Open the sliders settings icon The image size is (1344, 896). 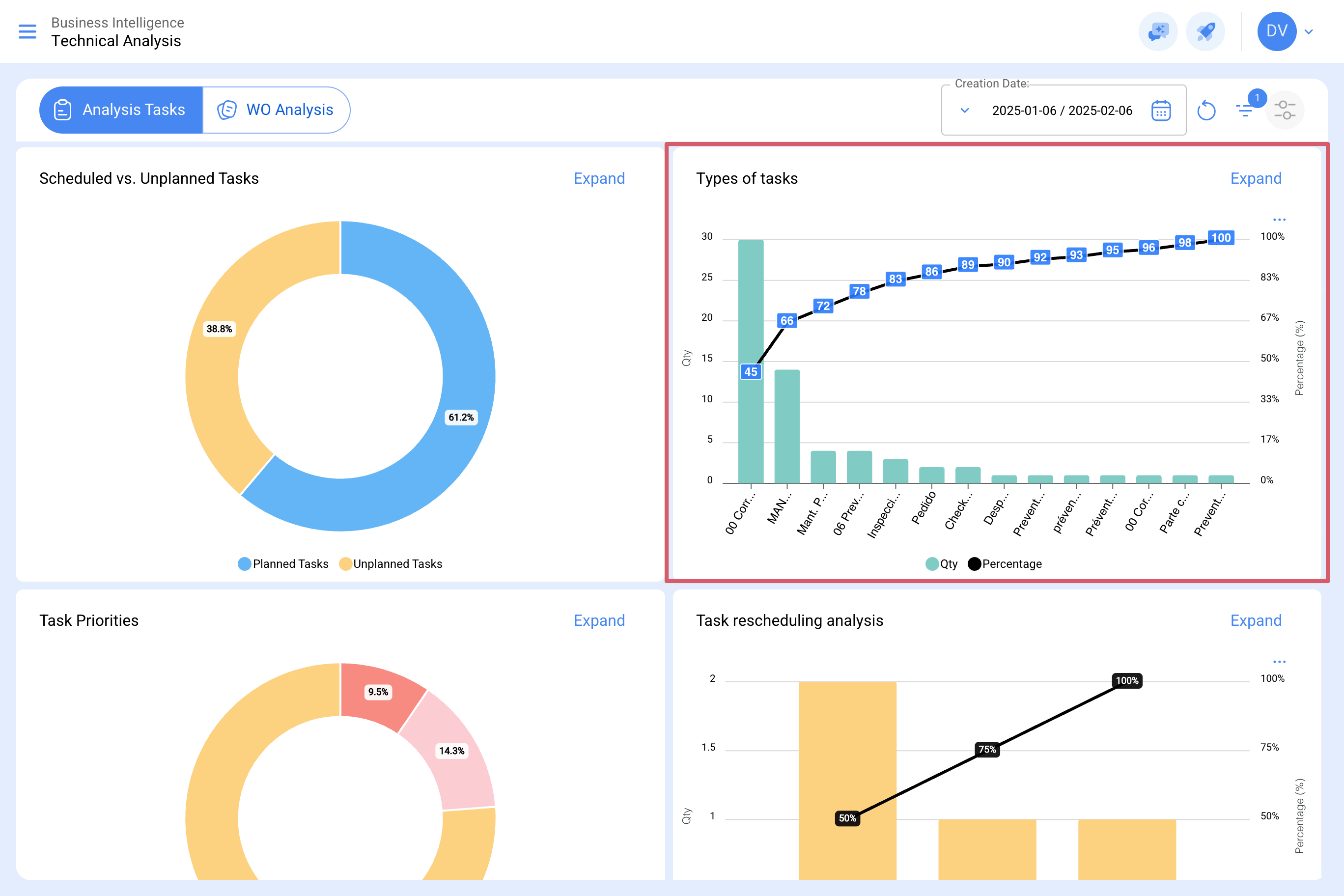tap(1285, 111)
